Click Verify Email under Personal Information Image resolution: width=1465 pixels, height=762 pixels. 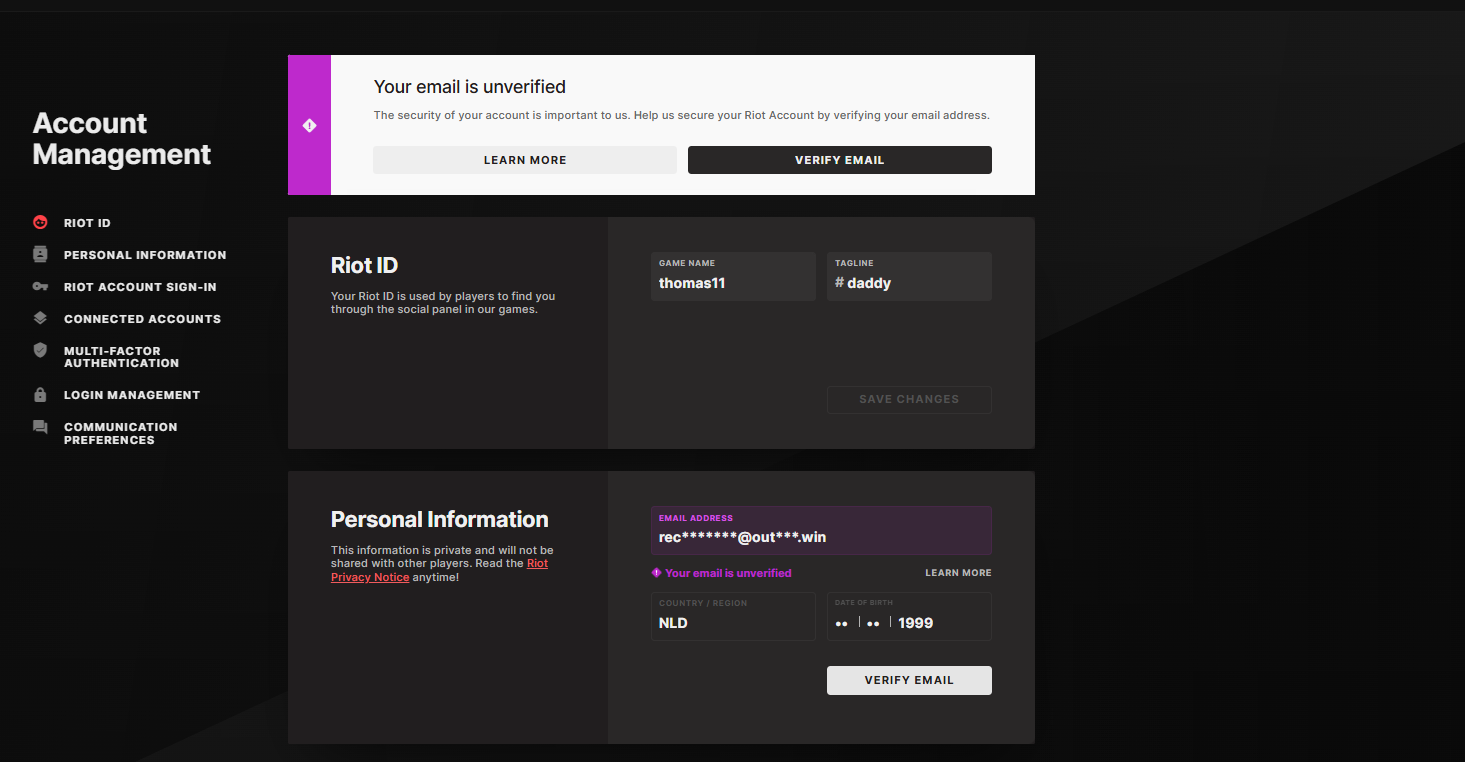(x=909, y=680)
